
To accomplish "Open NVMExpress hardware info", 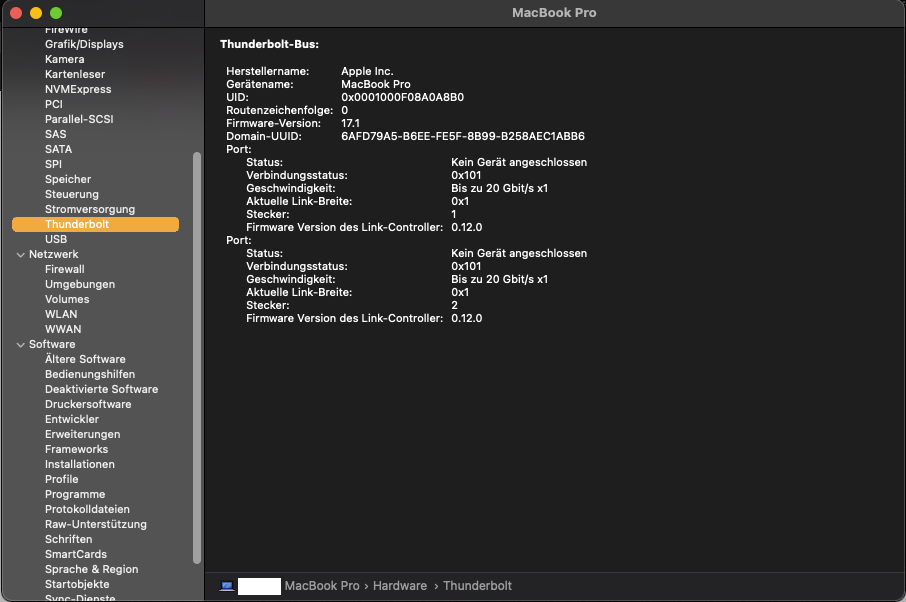I will pyautogui.click(x=78, y=90).
